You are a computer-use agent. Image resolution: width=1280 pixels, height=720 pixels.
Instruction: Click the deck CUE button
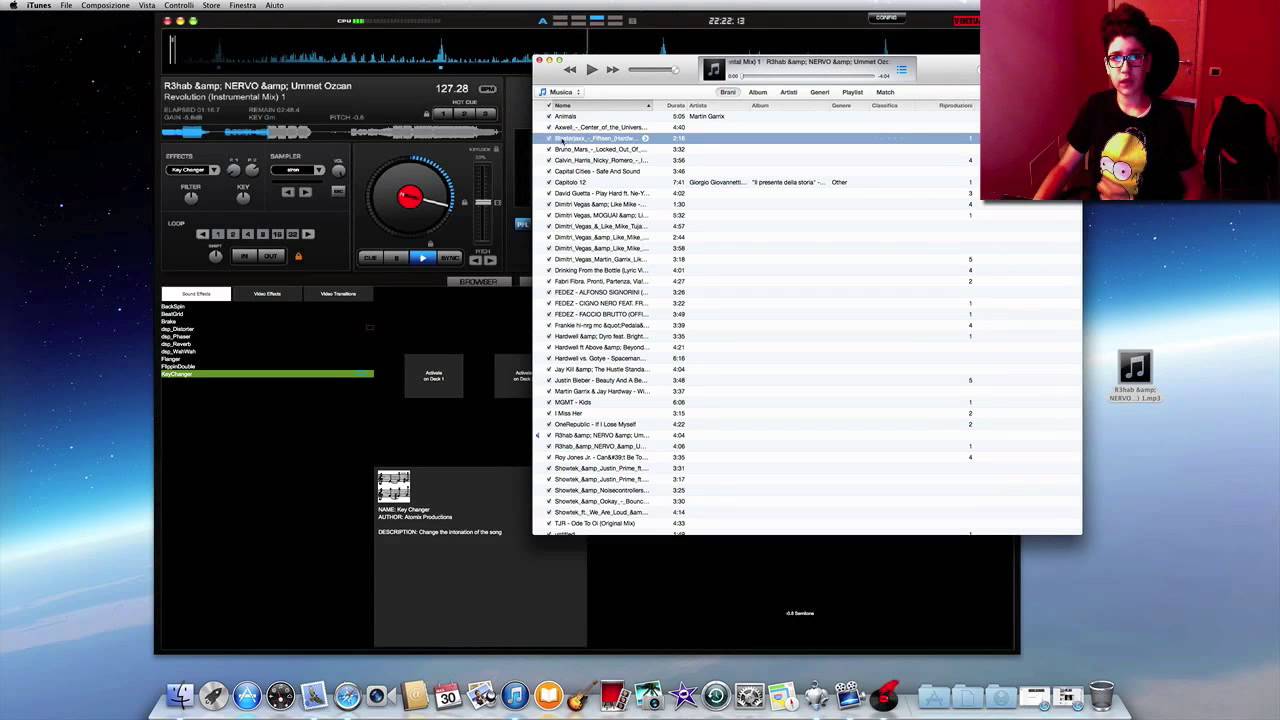click(371, 258)
